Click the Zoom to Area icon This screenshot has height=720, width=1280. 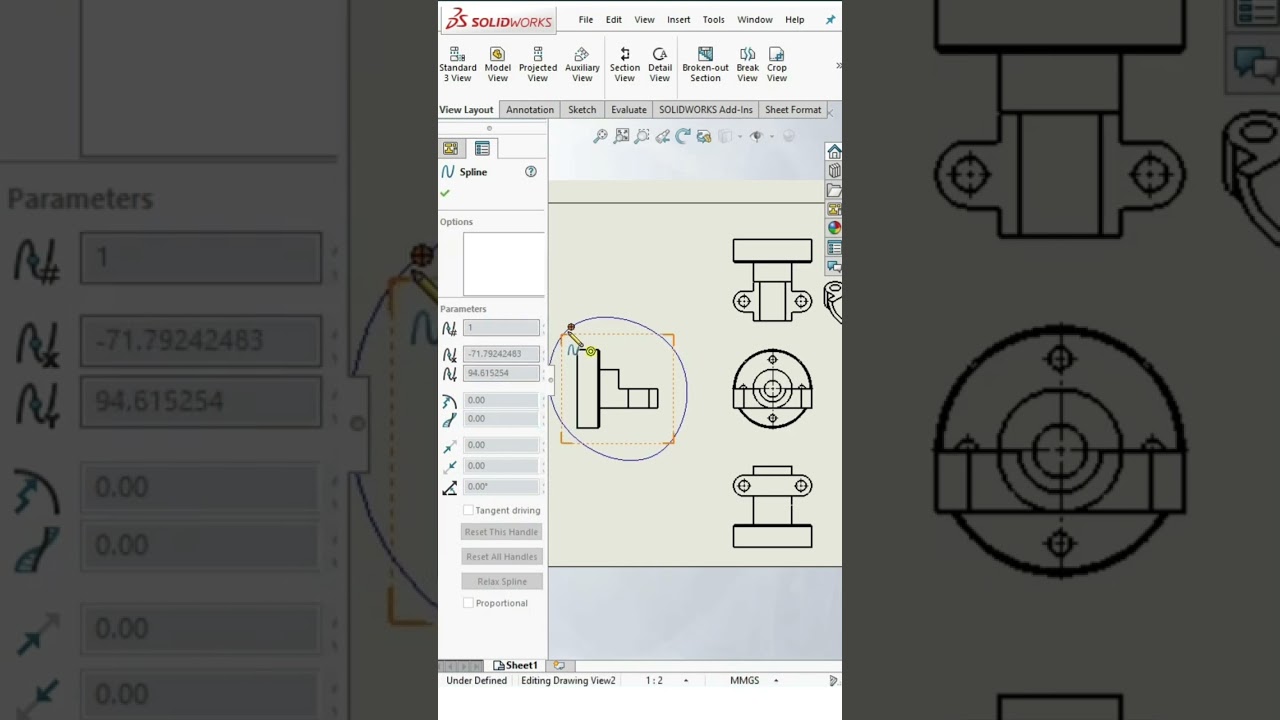(621, 136)
